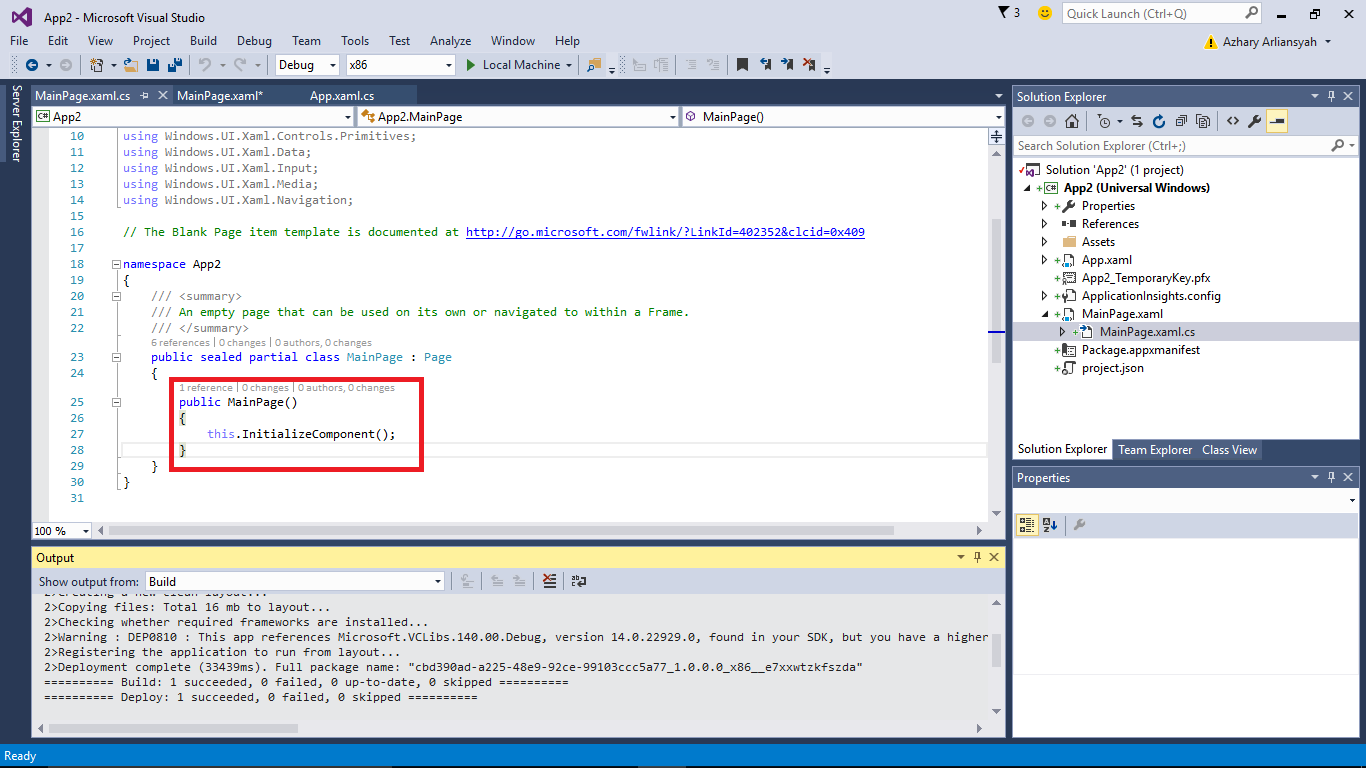1366x768 pixels.
Task: Open the Debug configuration dropdown
Action: point(309,65)
